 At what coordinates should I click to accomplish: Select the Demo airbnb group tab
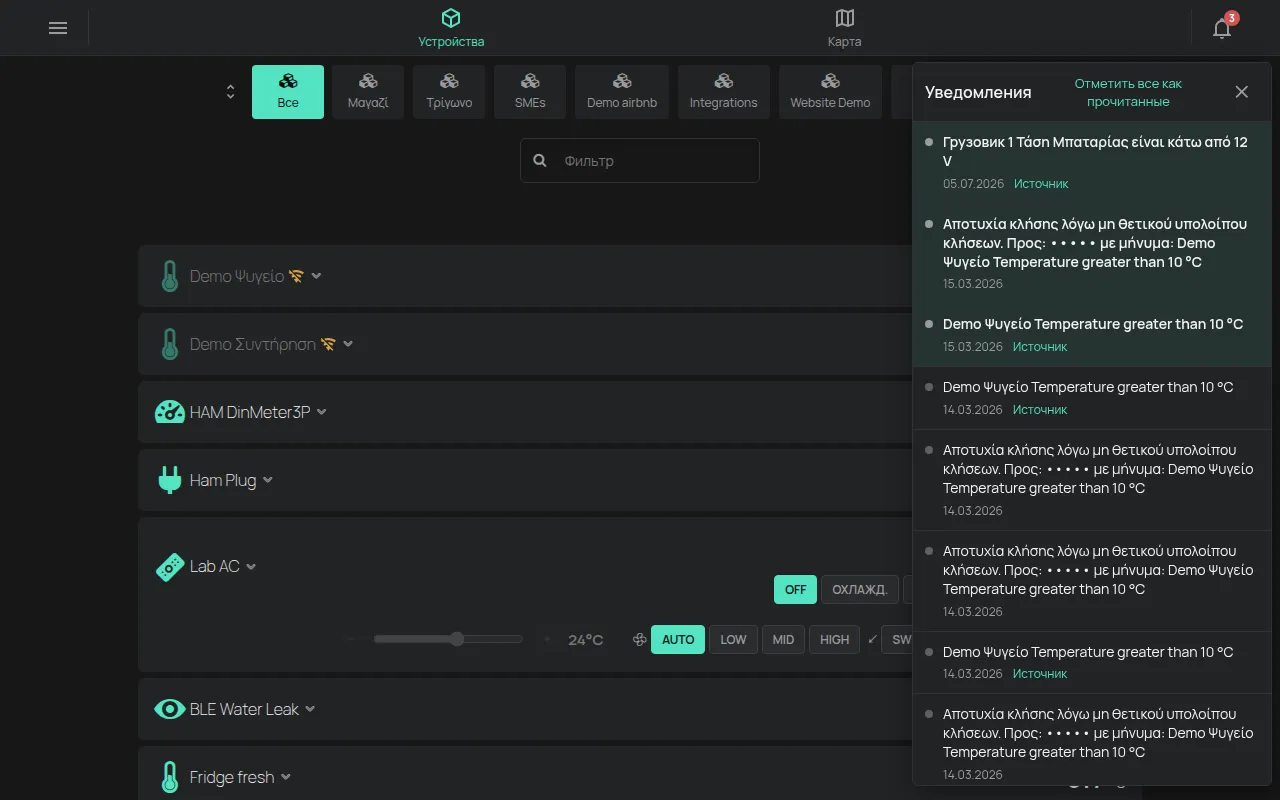point(622,92)
